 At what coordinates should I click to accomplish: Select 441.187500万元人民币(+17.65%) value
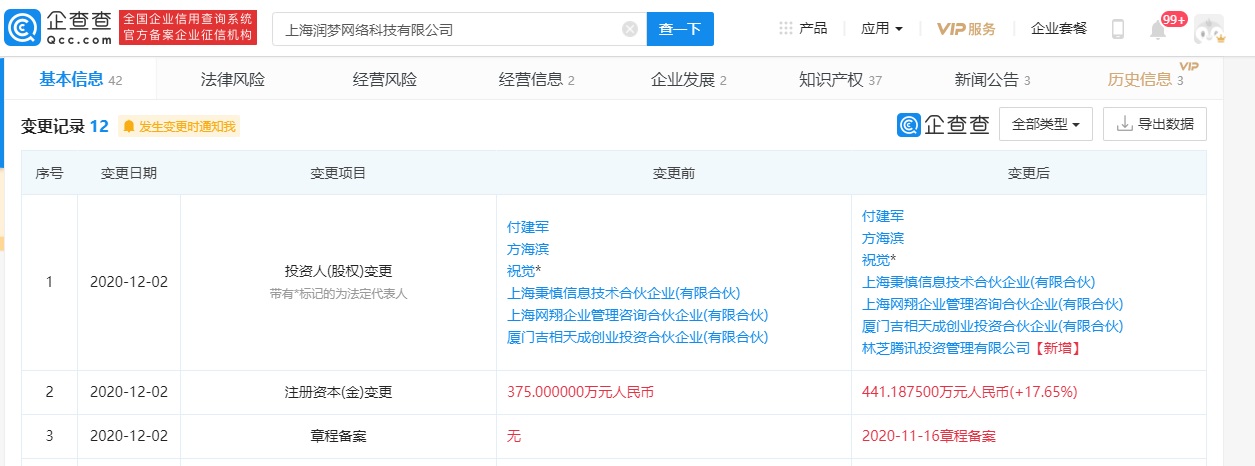969,393
